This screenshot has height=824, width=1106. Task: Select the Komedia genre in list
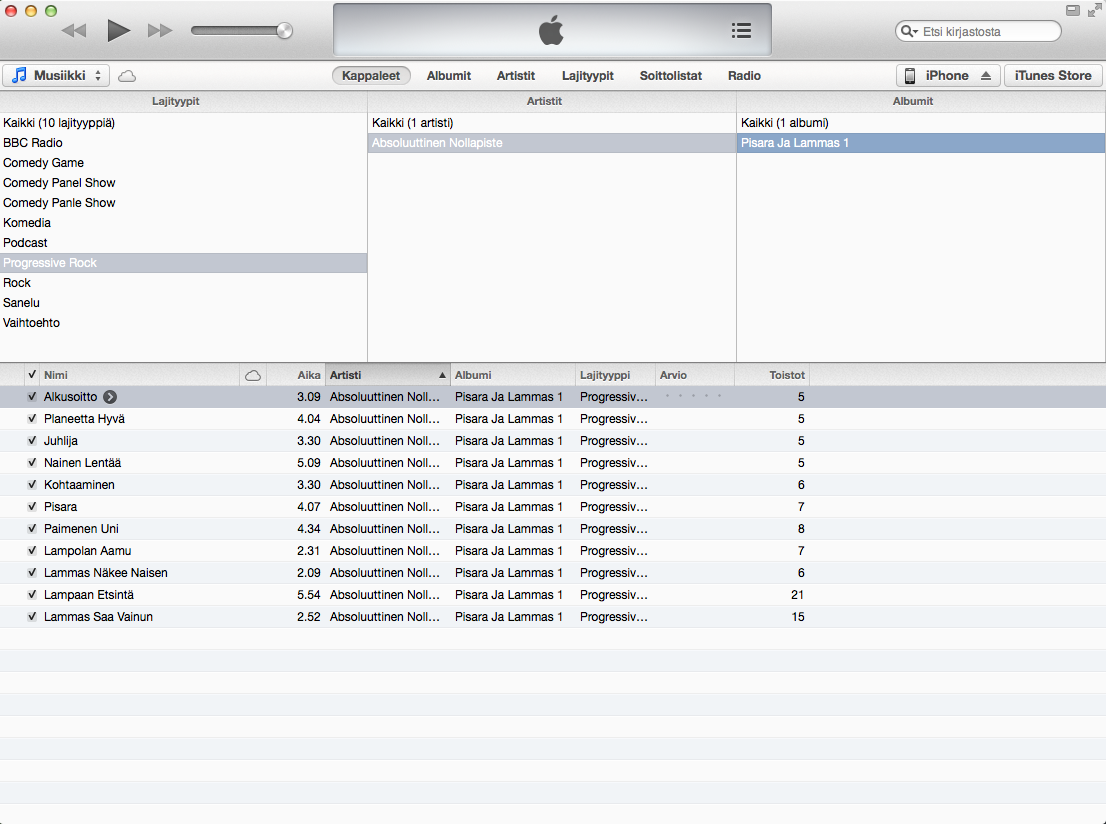[x=27, y=223]
